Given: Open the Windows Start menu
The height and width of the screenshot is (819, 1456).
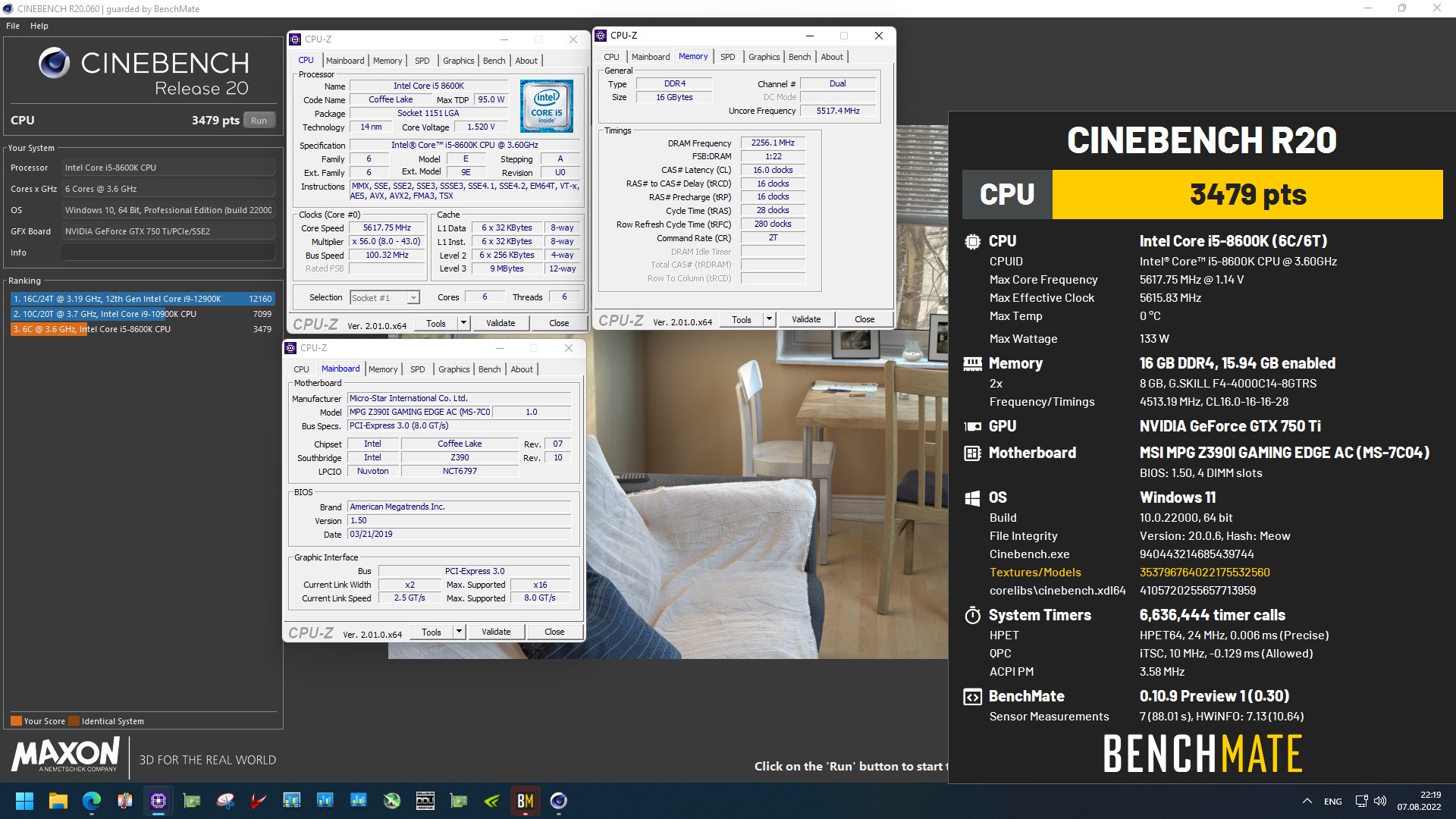Looking at the screenshot, I should tap(24, 801).
